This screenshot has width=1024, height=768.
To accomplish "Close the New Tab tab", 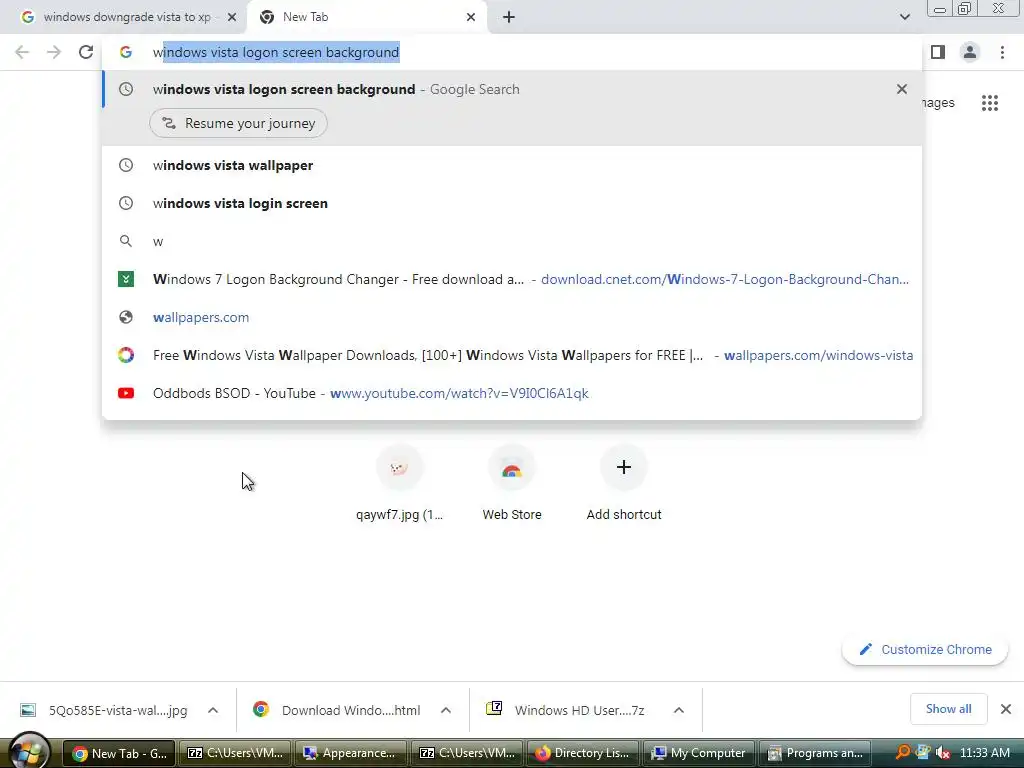I will pos(471,17).
